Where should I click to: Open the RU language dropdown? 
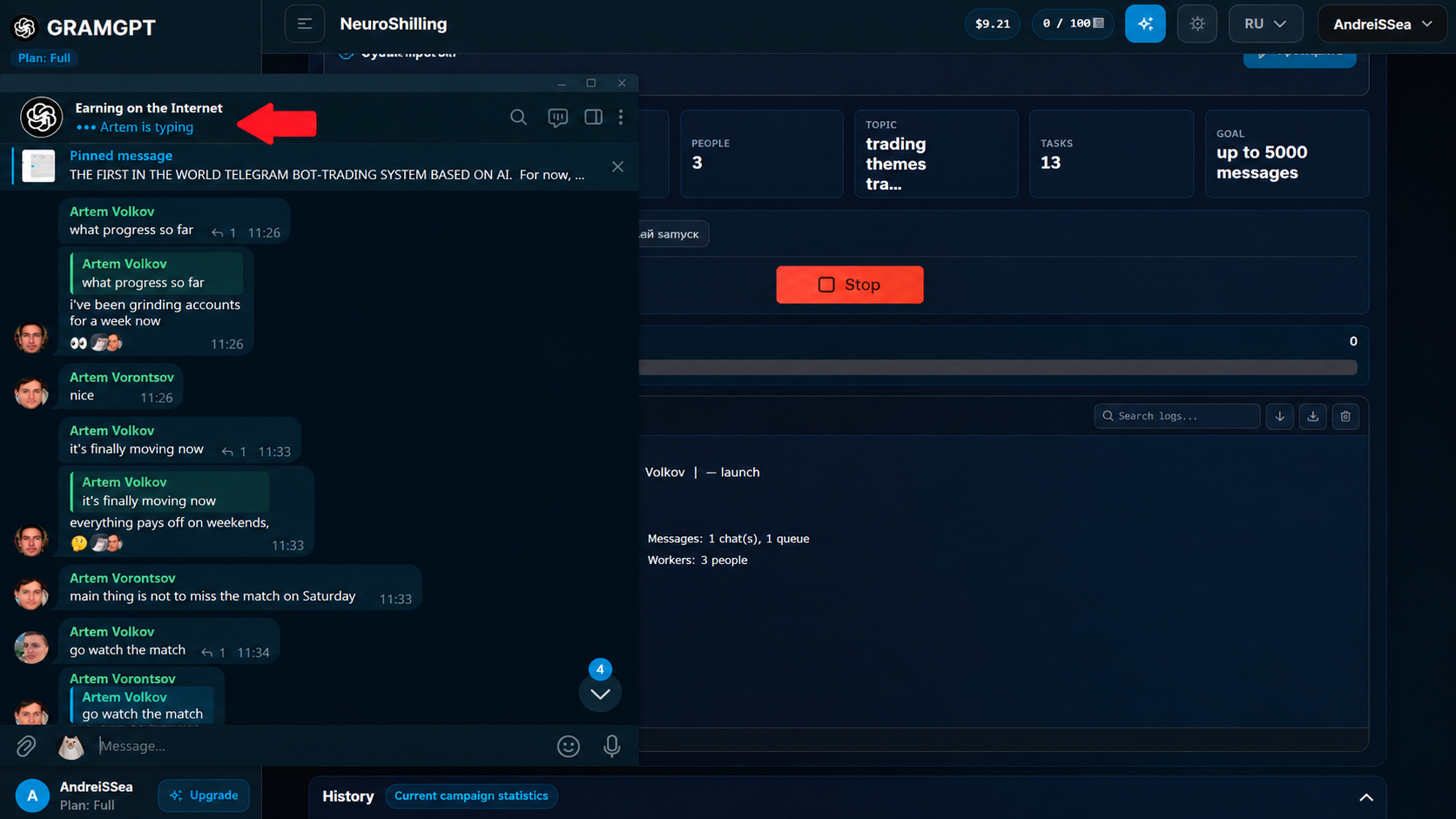[x=1265, y=23]
